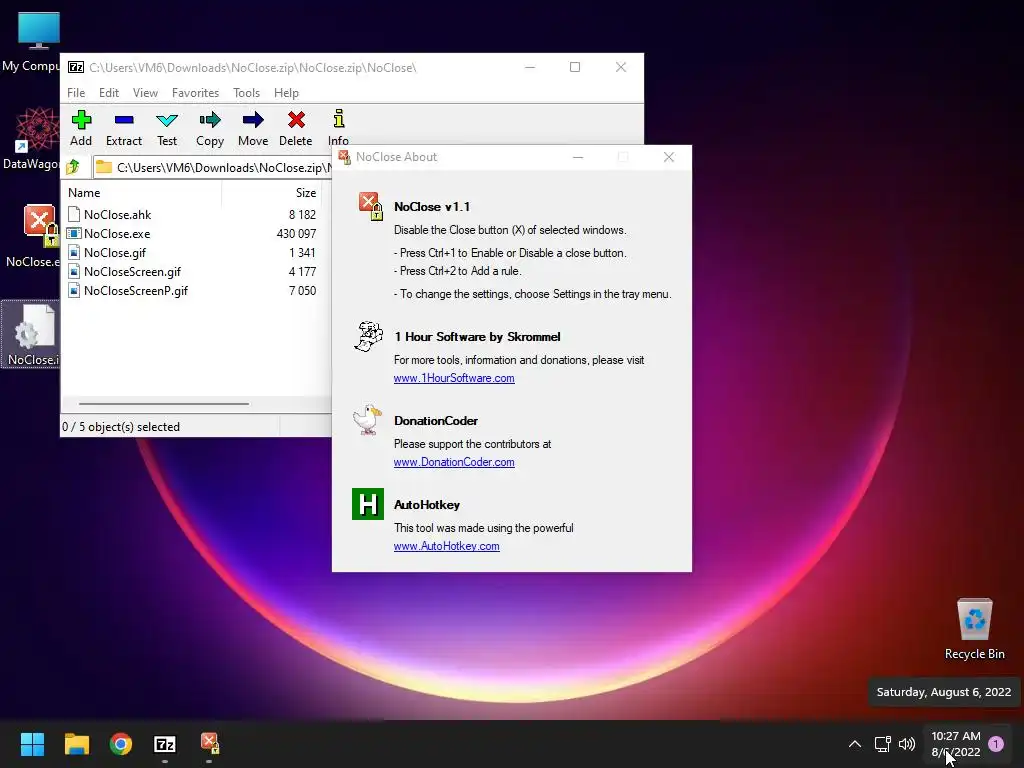Select the DataWagon desktop shortcut
This screenshot has height=768, width=1024.
[x=31, y=138]
